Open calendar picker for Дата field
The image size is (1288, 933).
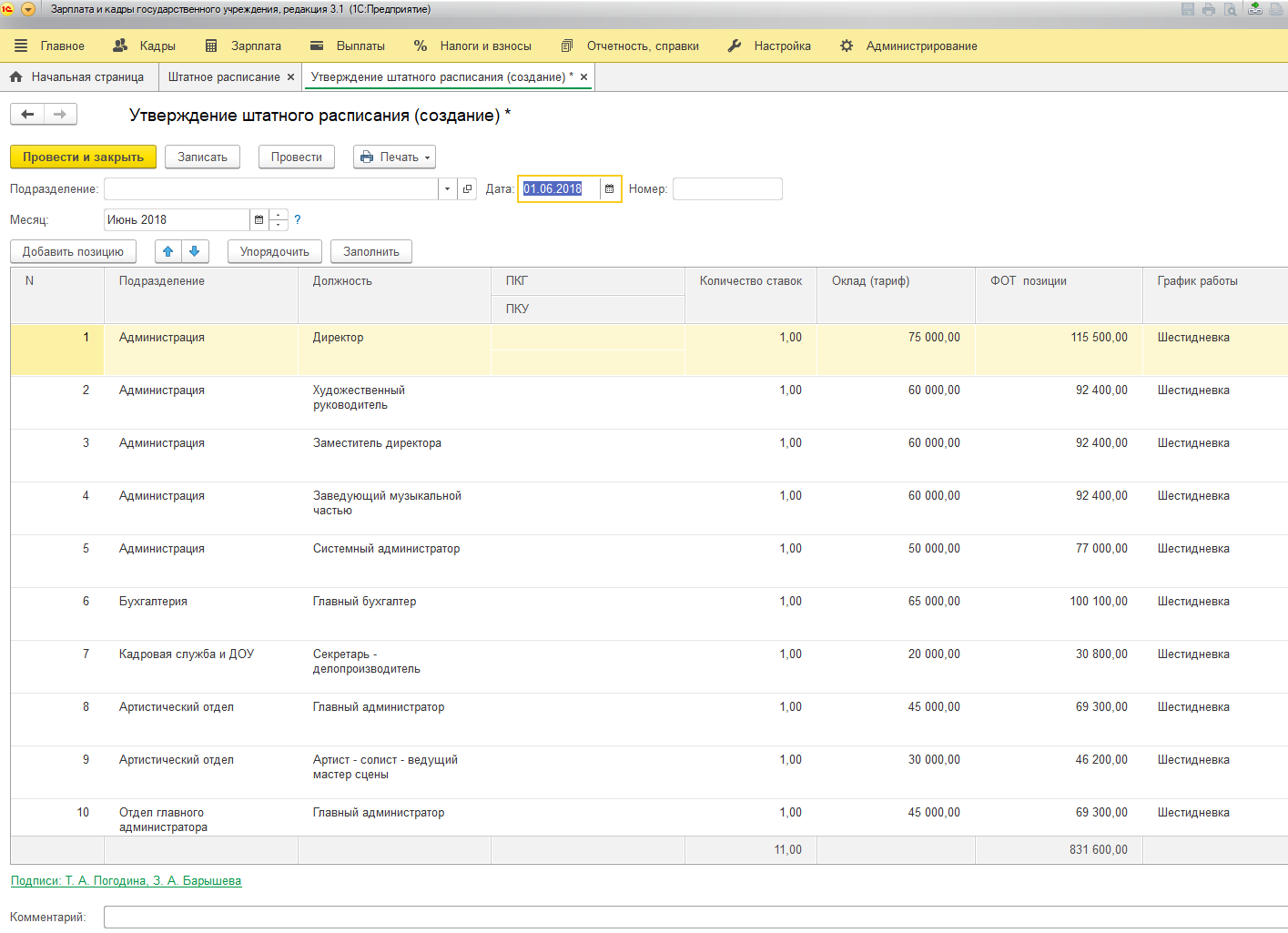coord(610,189)
